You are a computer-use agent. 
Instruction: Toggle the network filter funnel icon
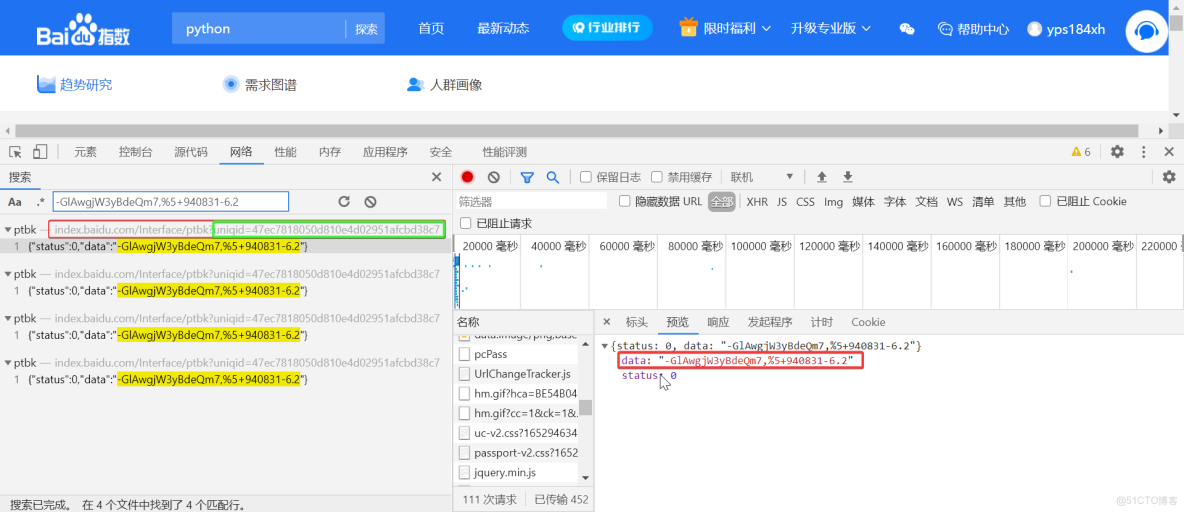point(527,177)
